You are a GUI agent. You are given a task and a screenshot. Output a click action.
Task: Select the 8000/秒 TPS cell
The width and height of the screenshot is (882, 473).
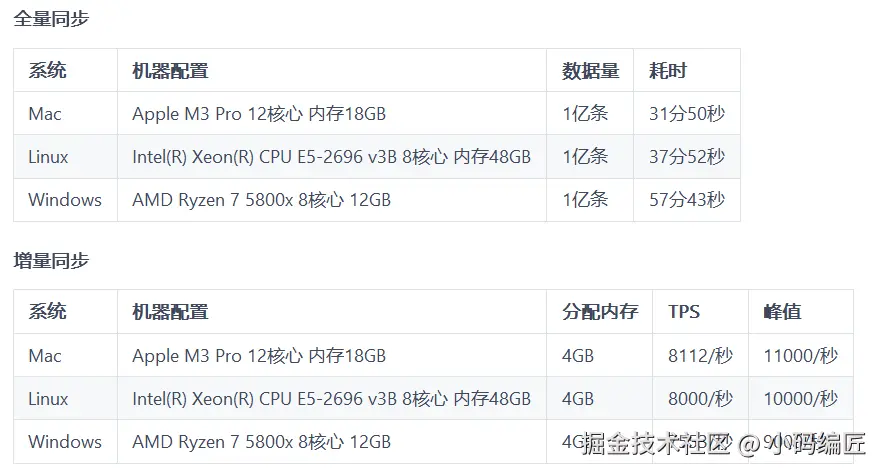(700, 399)
